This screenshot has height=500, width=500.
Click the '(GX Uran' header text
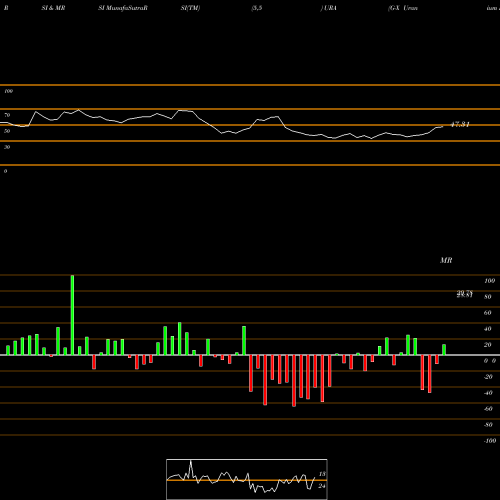coord(403,8)
